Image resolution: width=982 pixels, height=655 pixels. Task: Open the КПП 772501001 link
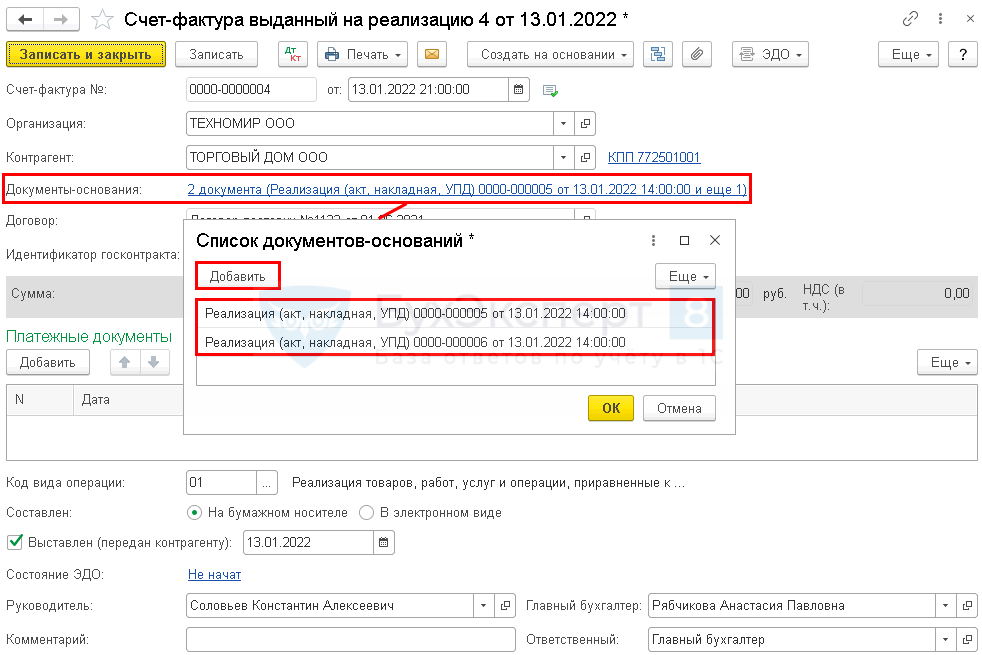tap(654, 158)
